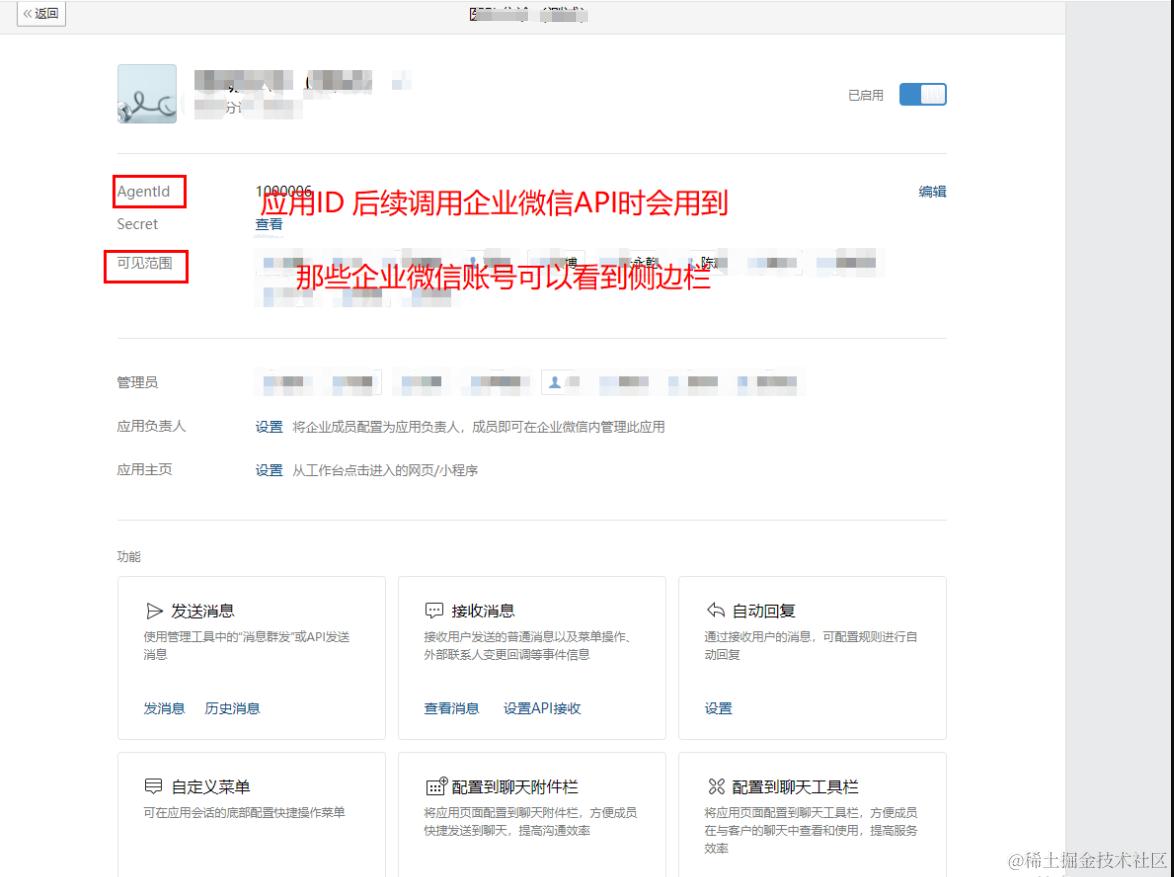Open 历史消息 in the 发送消息 card
Viewport: 1174px width, 877px height.
point(232,708)
